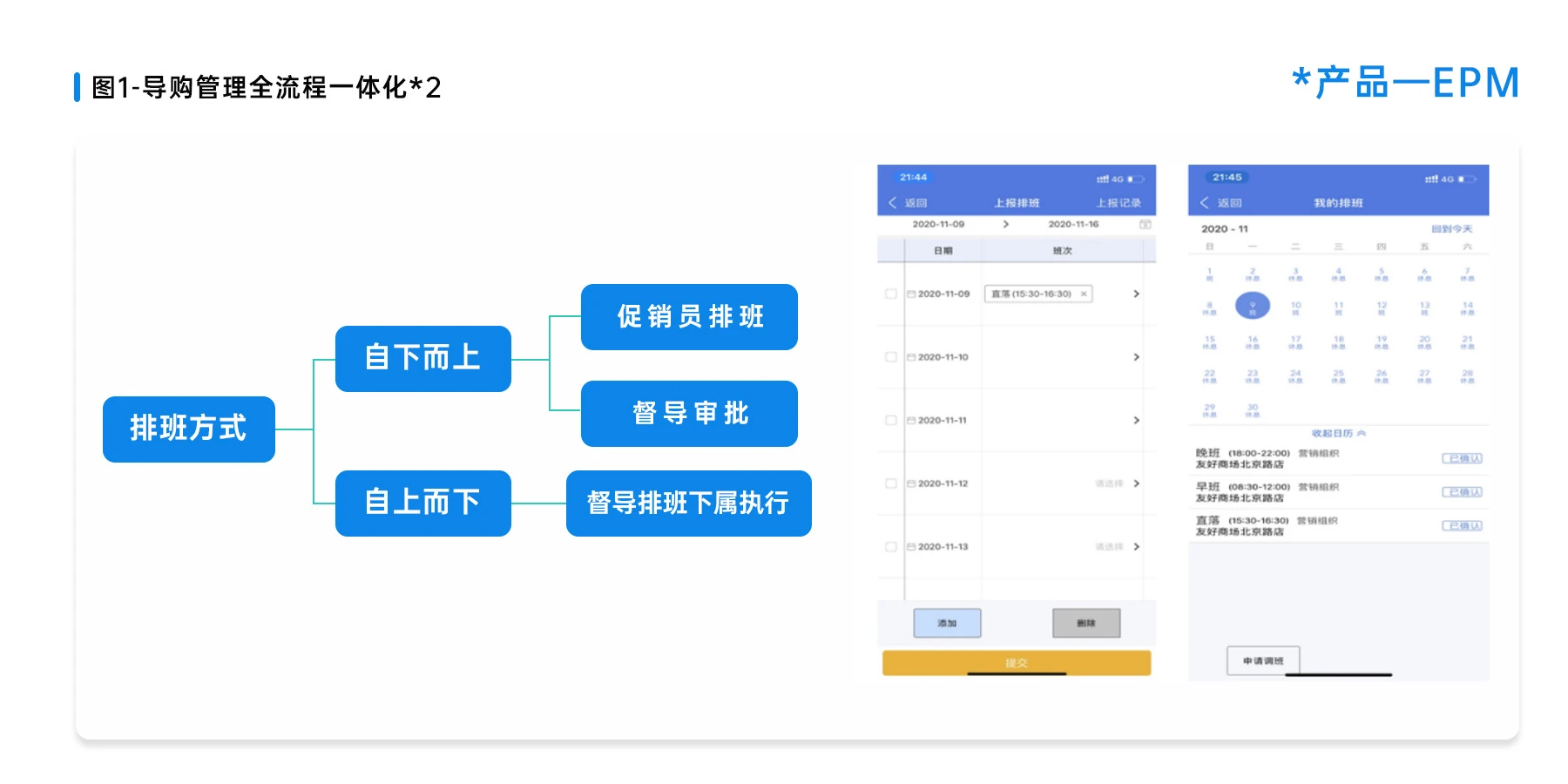
Task: Open 请选择 selector for 2020-11-12
Action: click(1109, 483)
